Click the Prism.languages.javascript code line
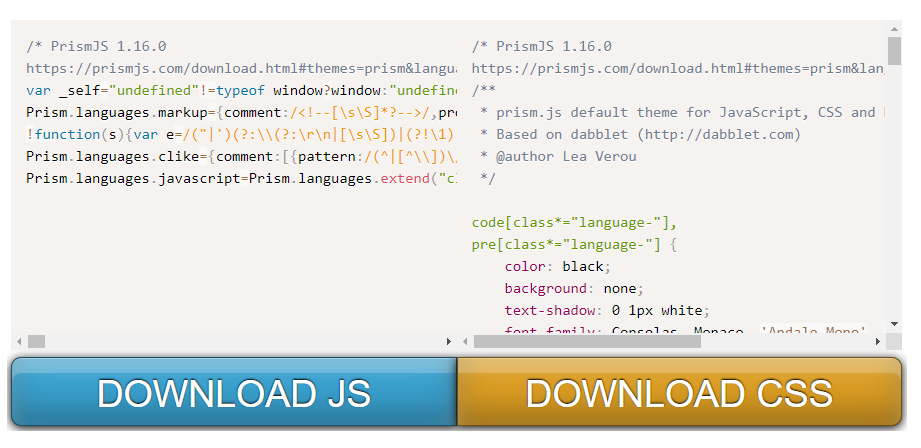This screenshot has width=921, height=448. (x=241, y=178)
